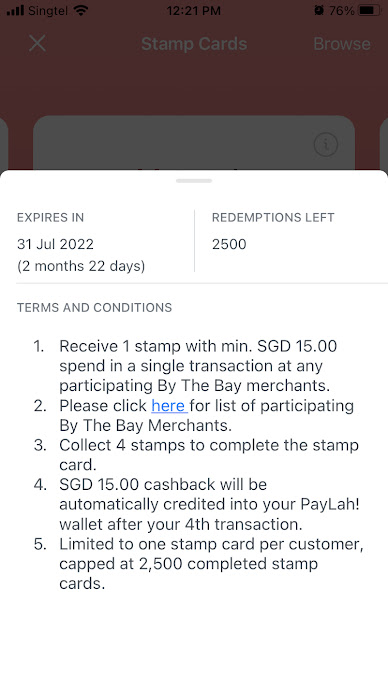Viewport: 388px width, 691px height.
Task: Tap the bottom sheet drag handle
Action: click(194, 181)
